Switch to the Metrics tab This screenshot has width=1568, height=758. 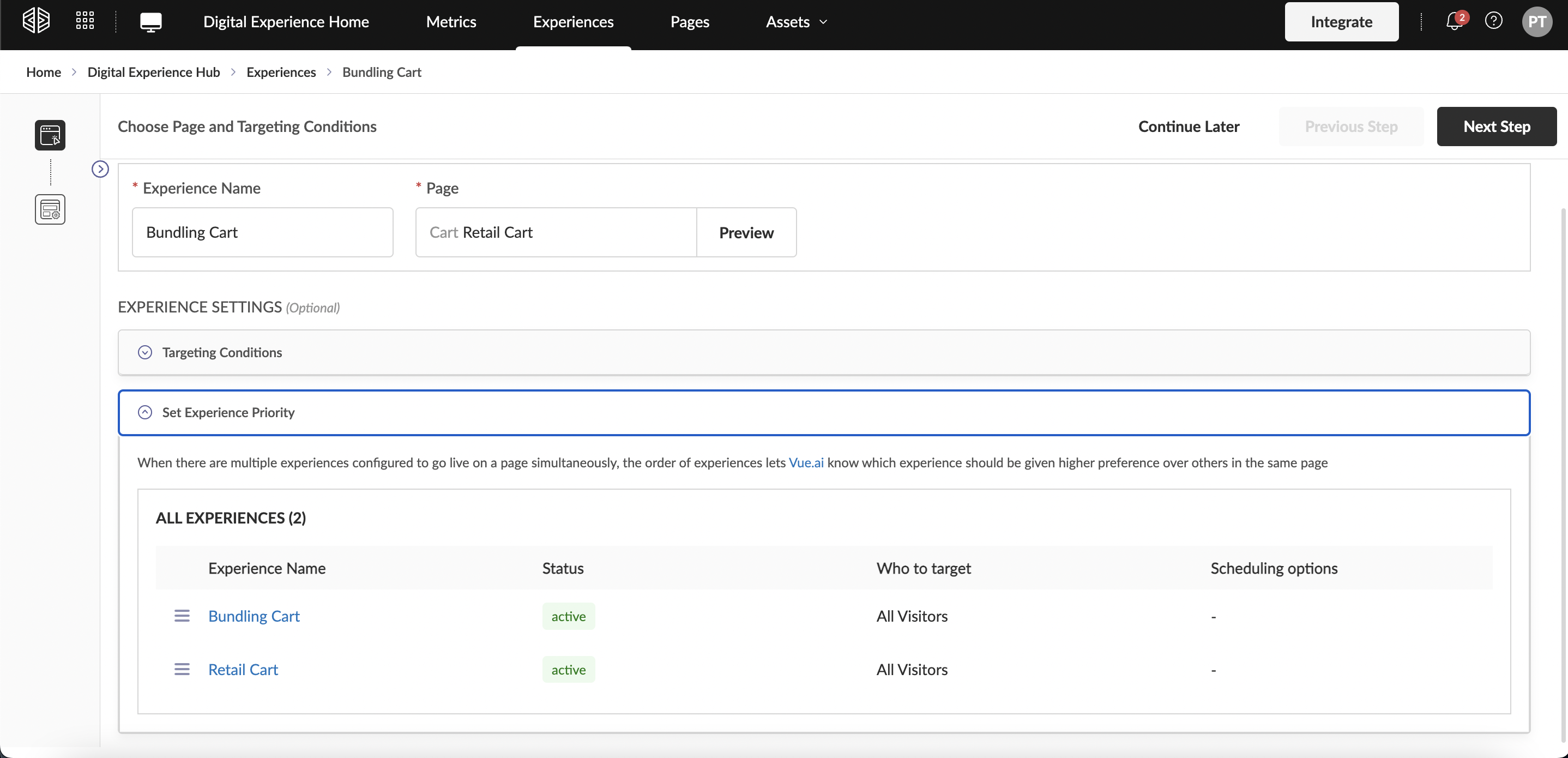(450, 22)
